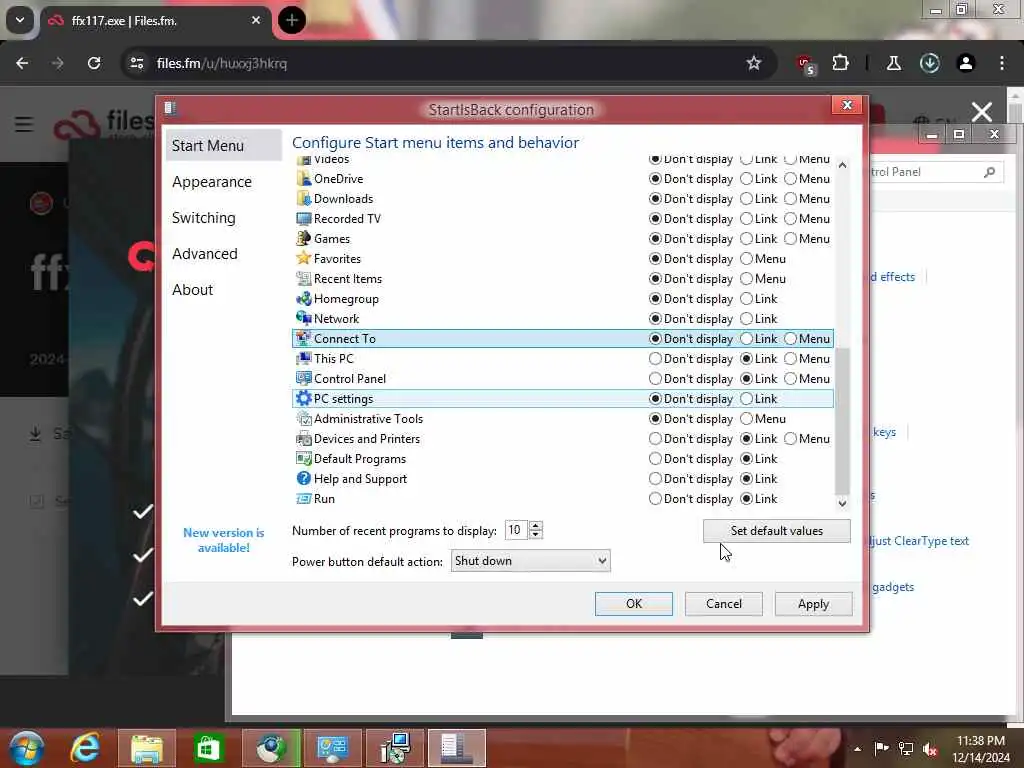Click the This PC monitor icon
This screenshot has height=768, width=1024.
tap(303, 359)
